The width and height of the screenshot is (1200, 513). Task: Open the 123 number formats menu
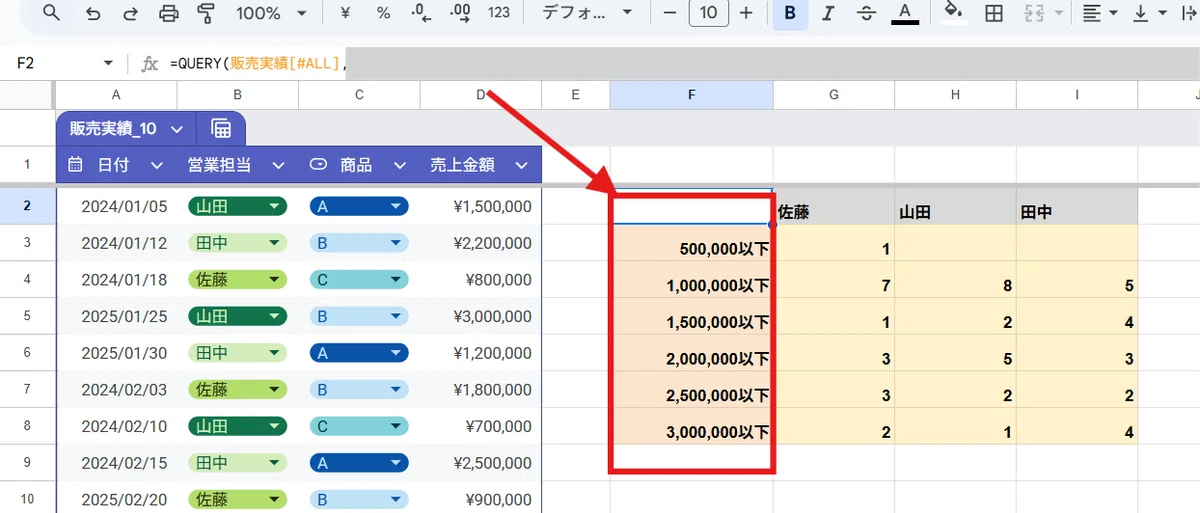click(x=499, y=13)
